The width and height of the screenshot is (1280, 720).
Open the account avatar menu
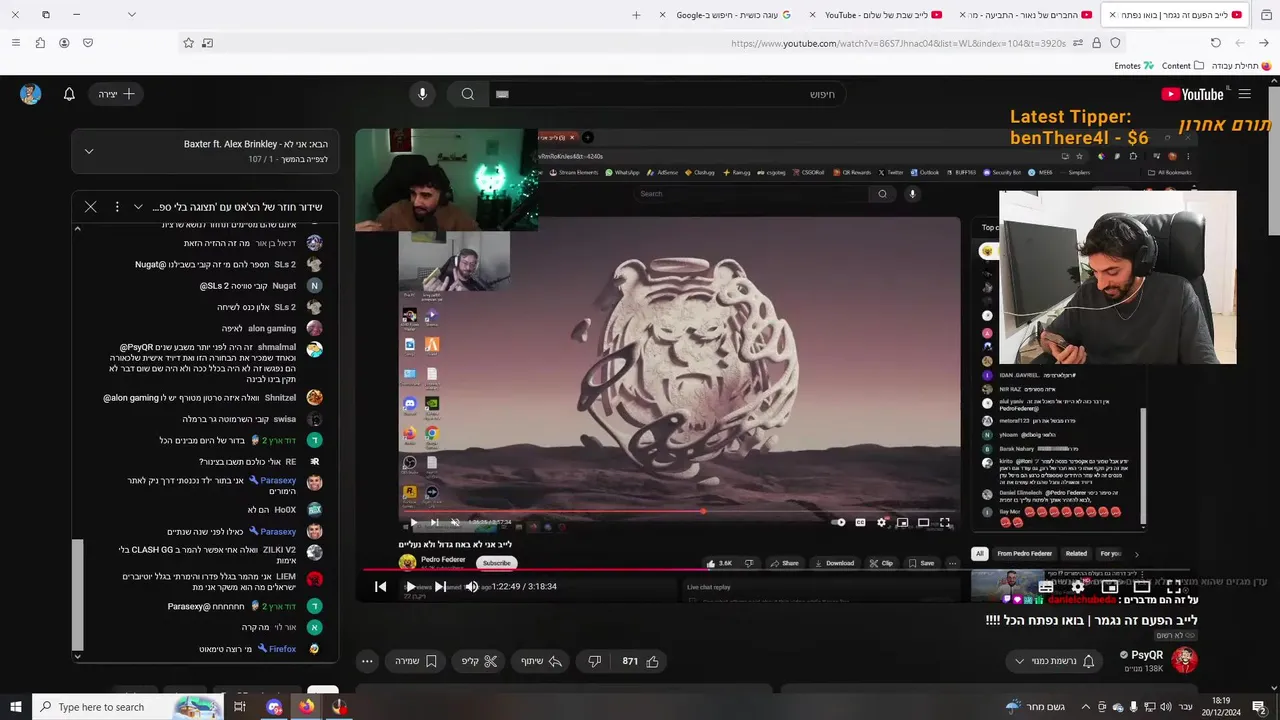(30, 94)
